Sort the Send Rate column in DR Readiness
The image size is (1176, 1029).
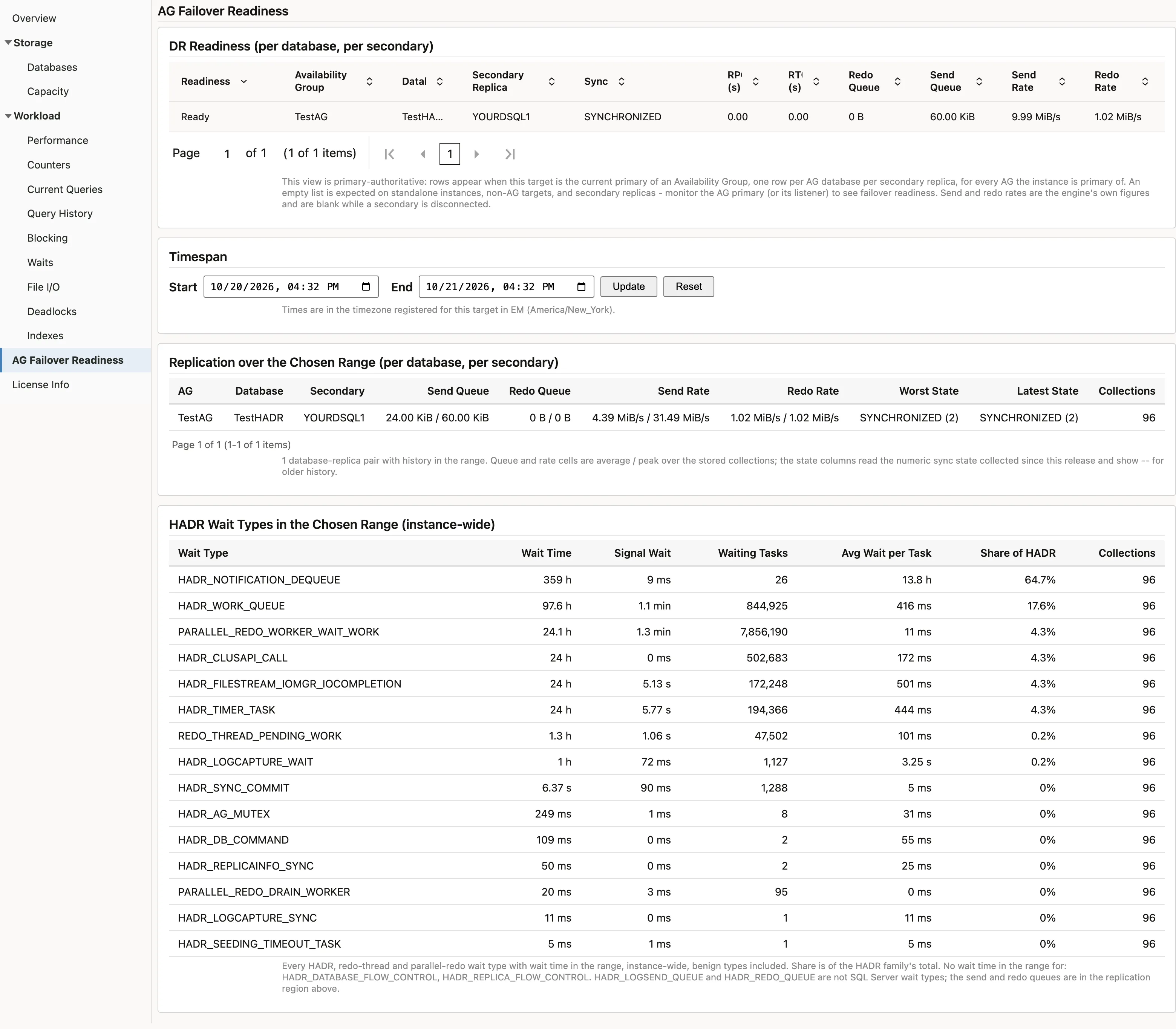click(1062, 81)
